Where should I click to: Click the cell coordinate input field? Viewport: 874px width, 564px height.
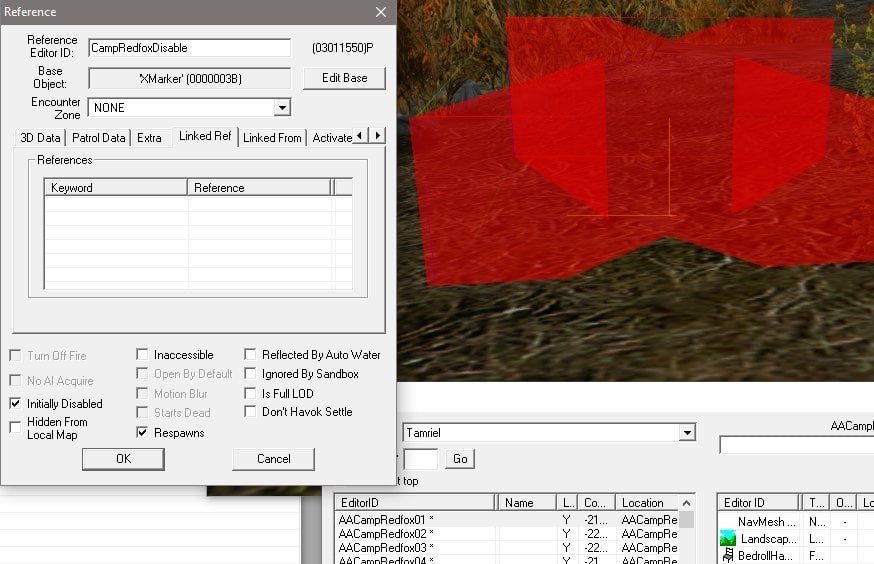pos(420,459)
